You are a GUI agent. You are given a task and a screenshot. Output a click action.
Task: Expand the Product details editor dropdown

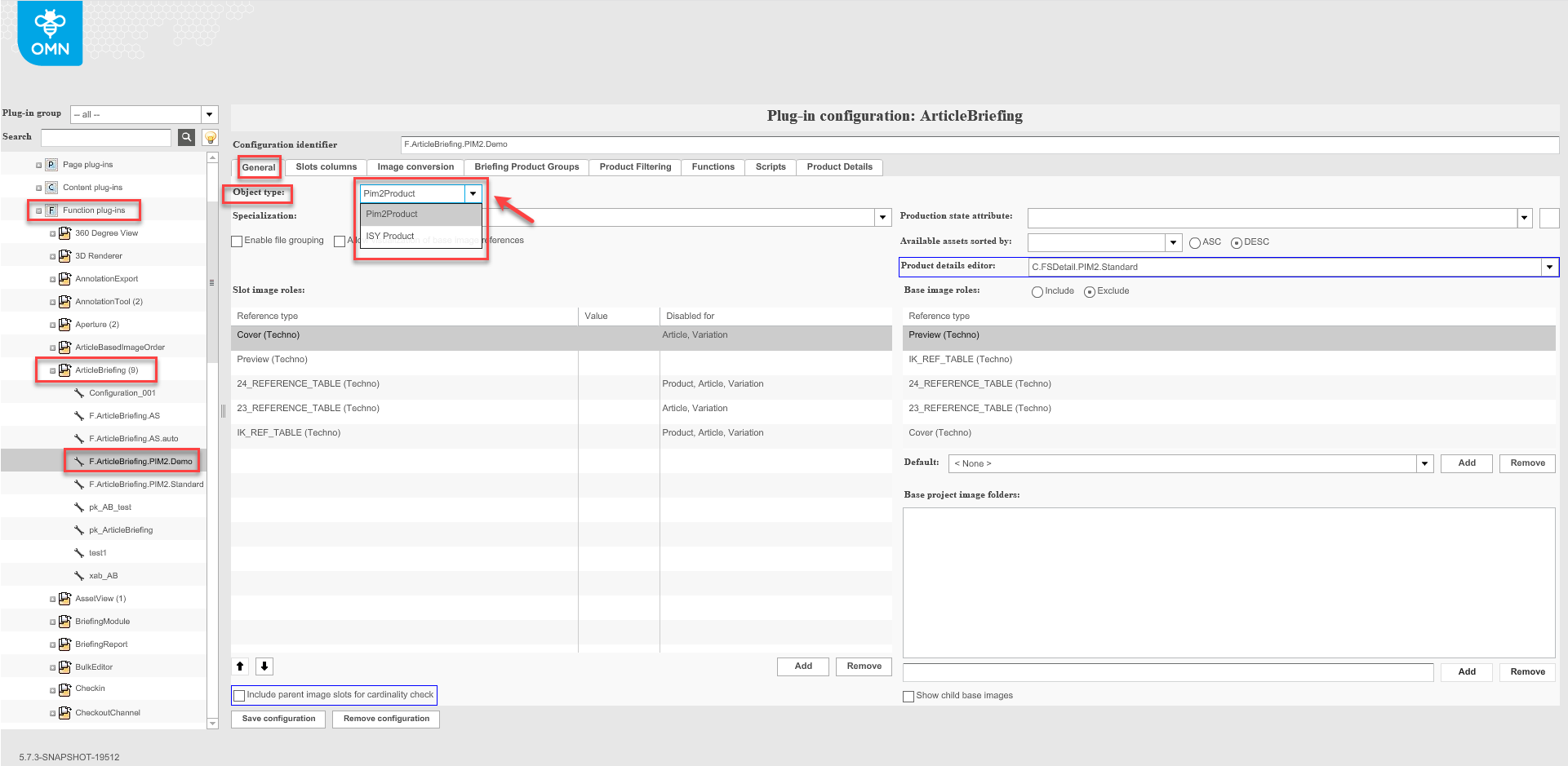click(x=1548, y=268)
